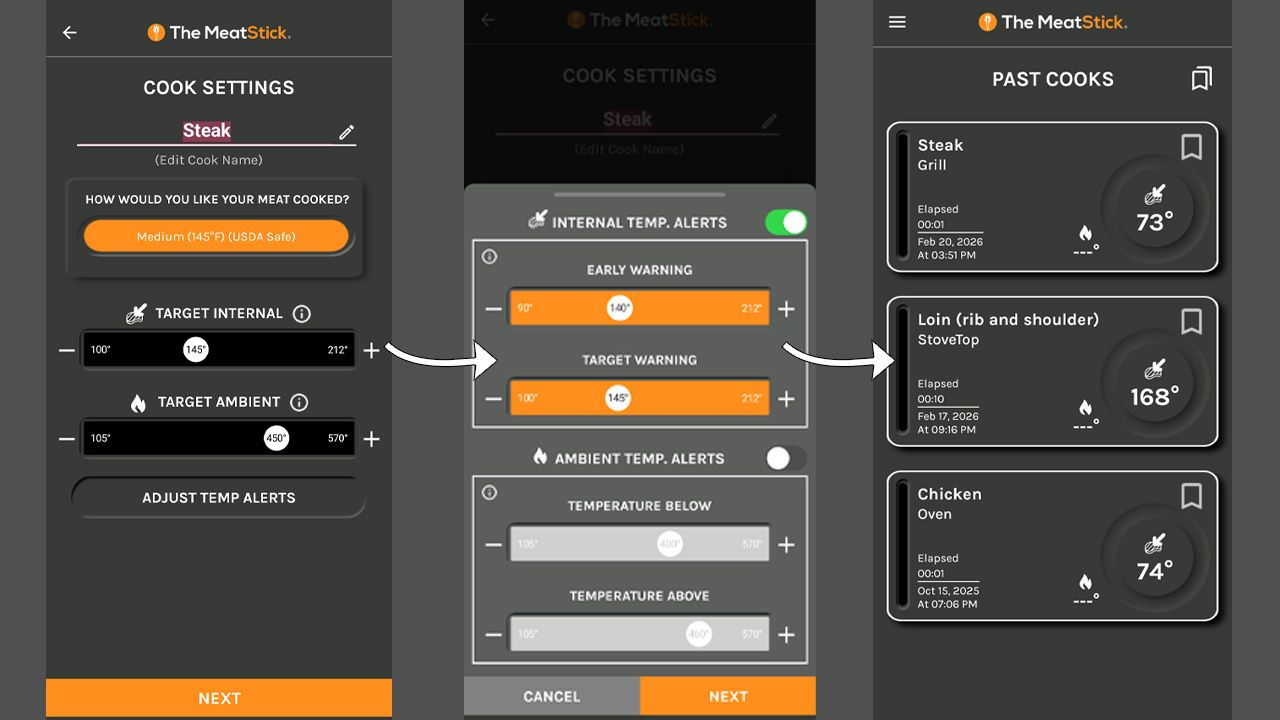Bookmark the Steak Grill cook
Viewport: 1280px width, 720px height.
1191,147
